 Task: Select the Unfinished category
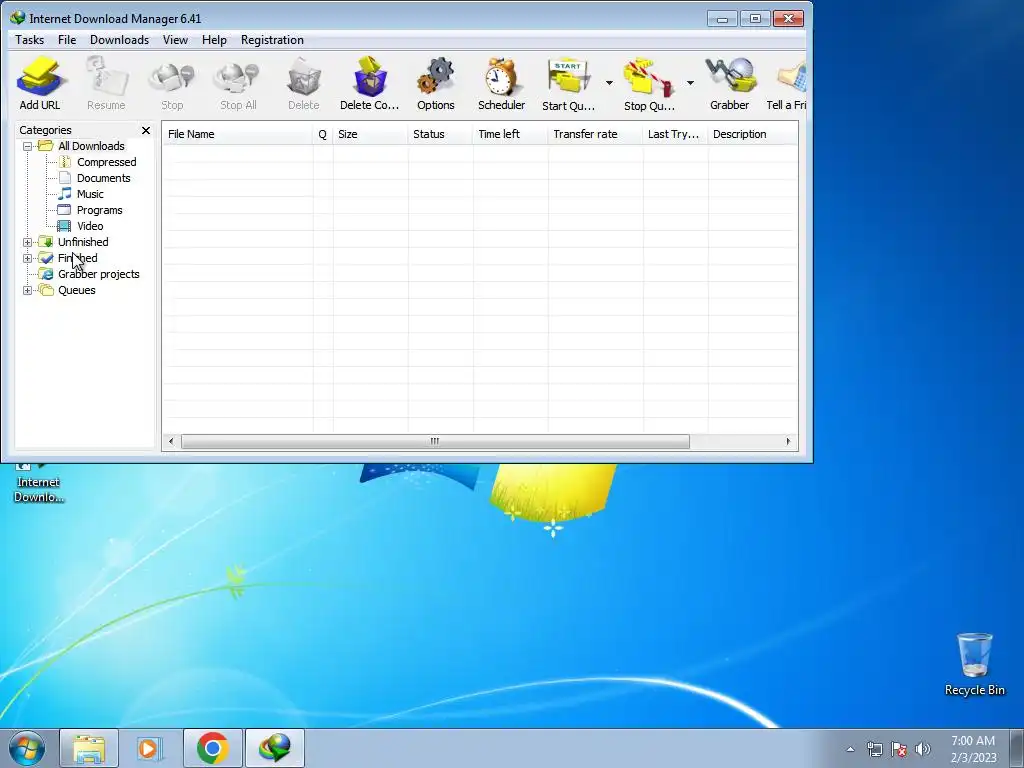tap(83, 242)
